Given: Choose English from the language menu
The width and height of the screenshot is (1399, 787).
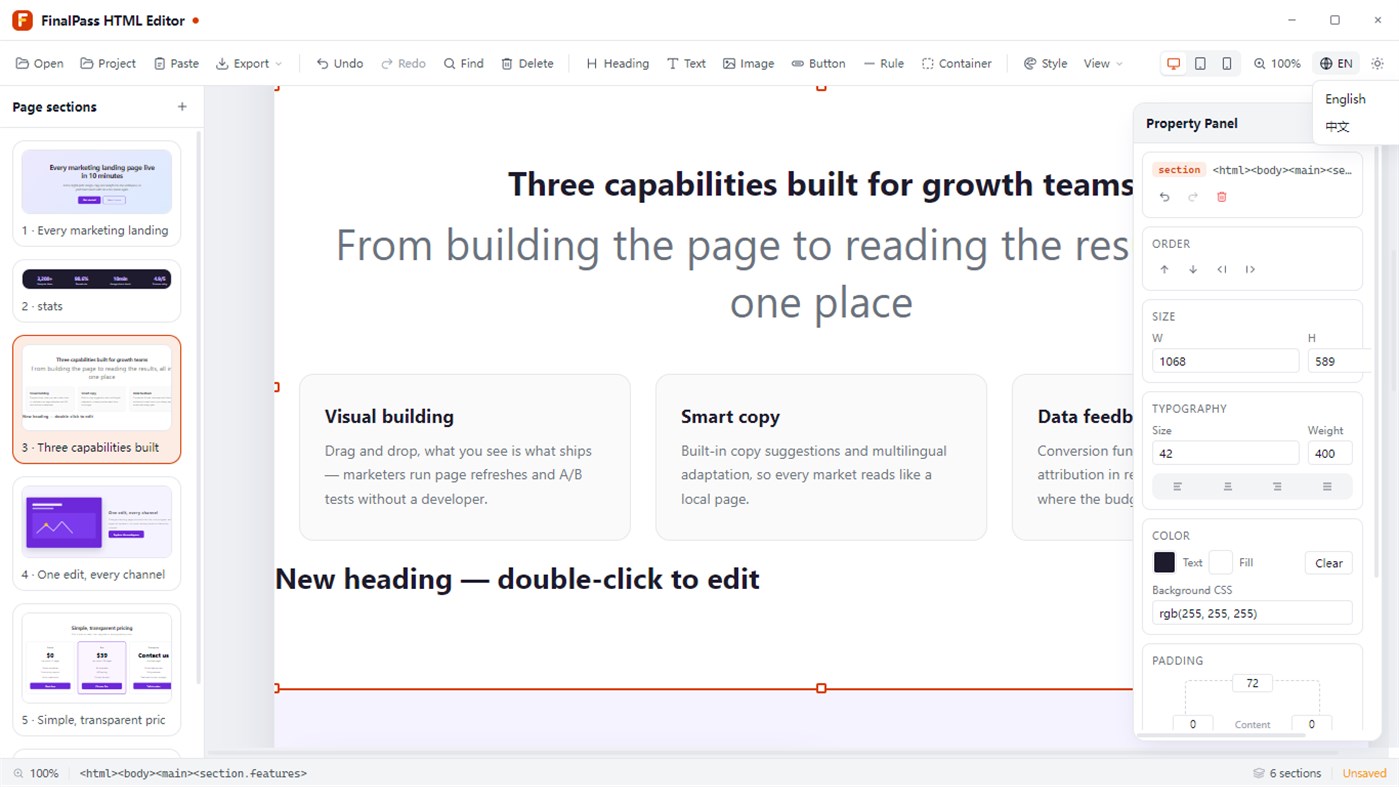Looking at the screenshot, I should click(1345, 99).
